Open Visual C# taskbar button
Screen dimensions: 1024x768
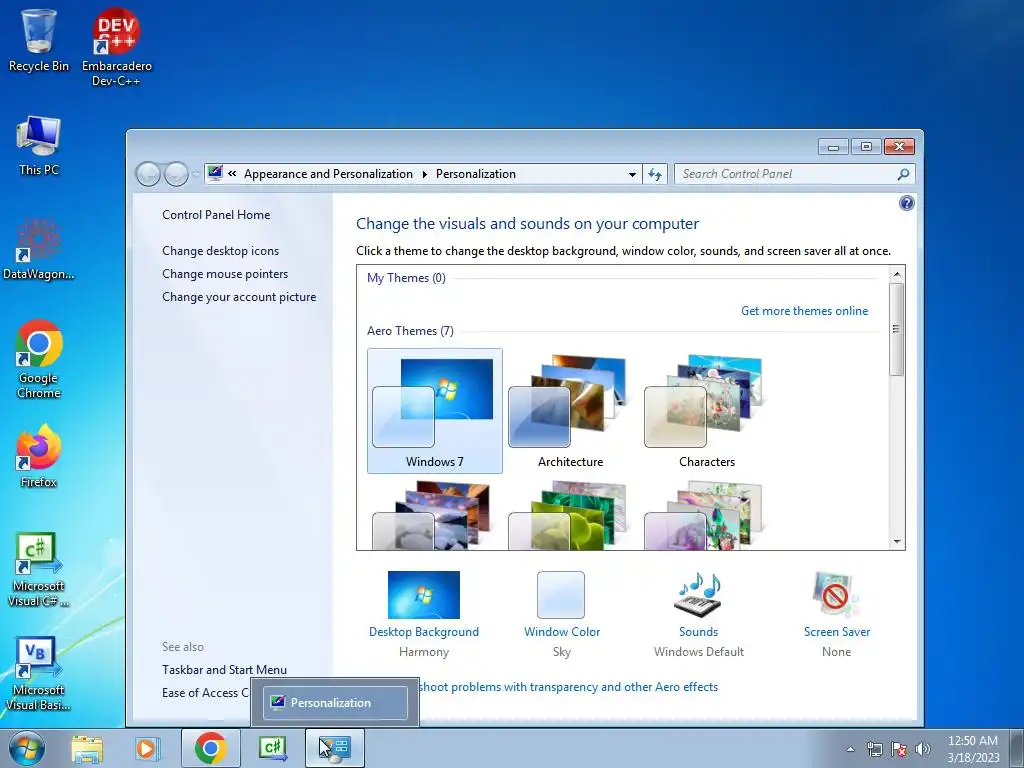(x=273, y=748)
